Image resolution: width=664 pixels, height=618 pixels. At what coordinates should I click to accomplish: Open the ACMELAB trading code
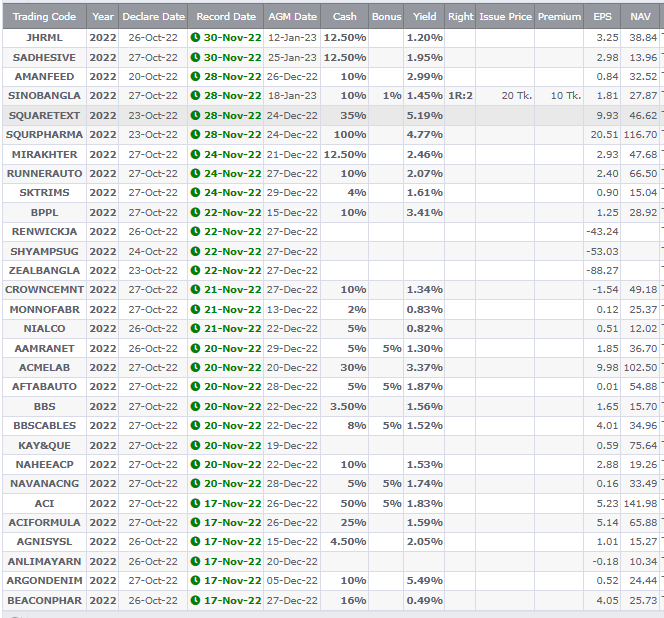(44, 367)
